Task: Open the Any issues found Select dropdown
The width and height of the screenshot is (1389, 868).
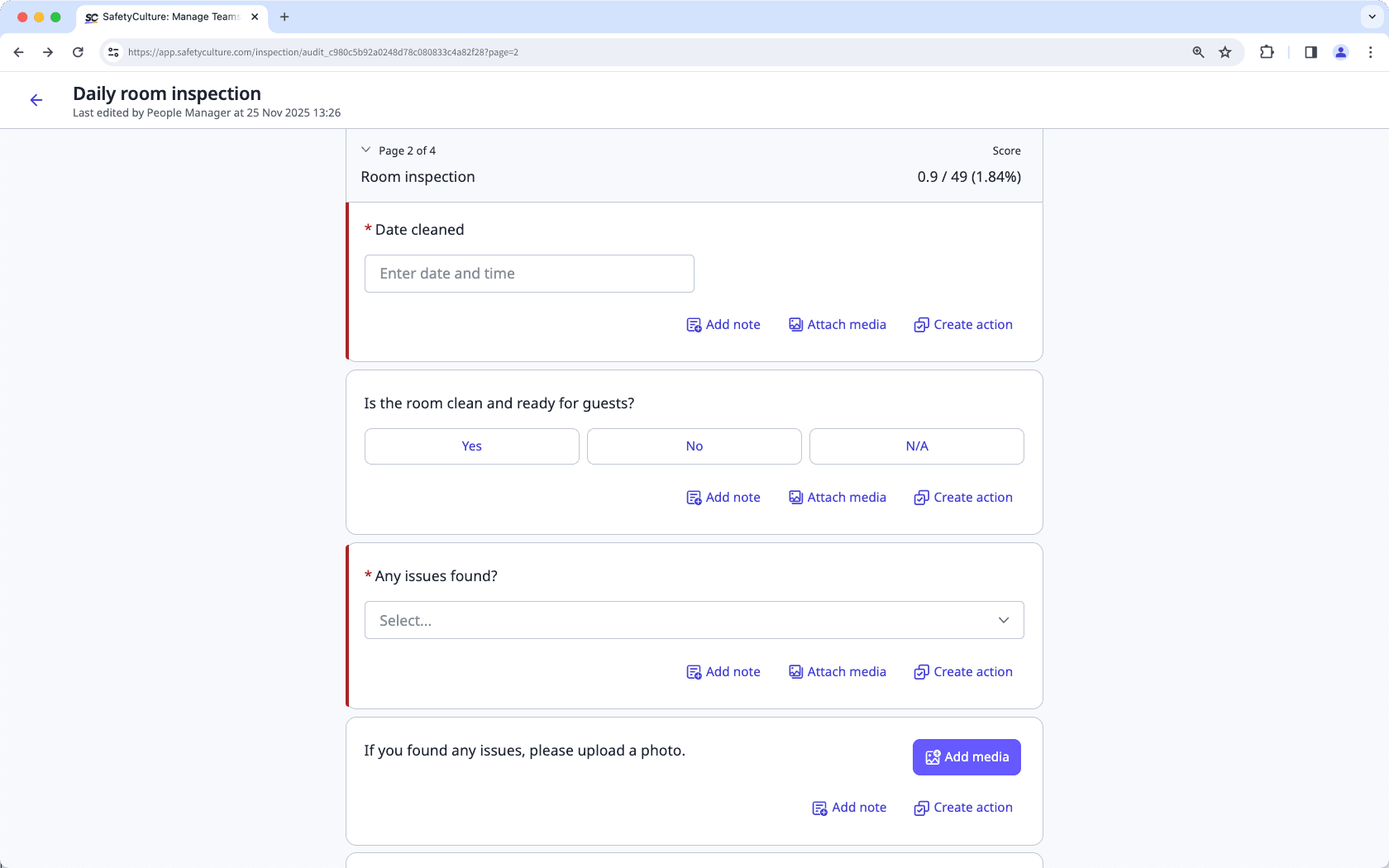Action: (694, 620)
